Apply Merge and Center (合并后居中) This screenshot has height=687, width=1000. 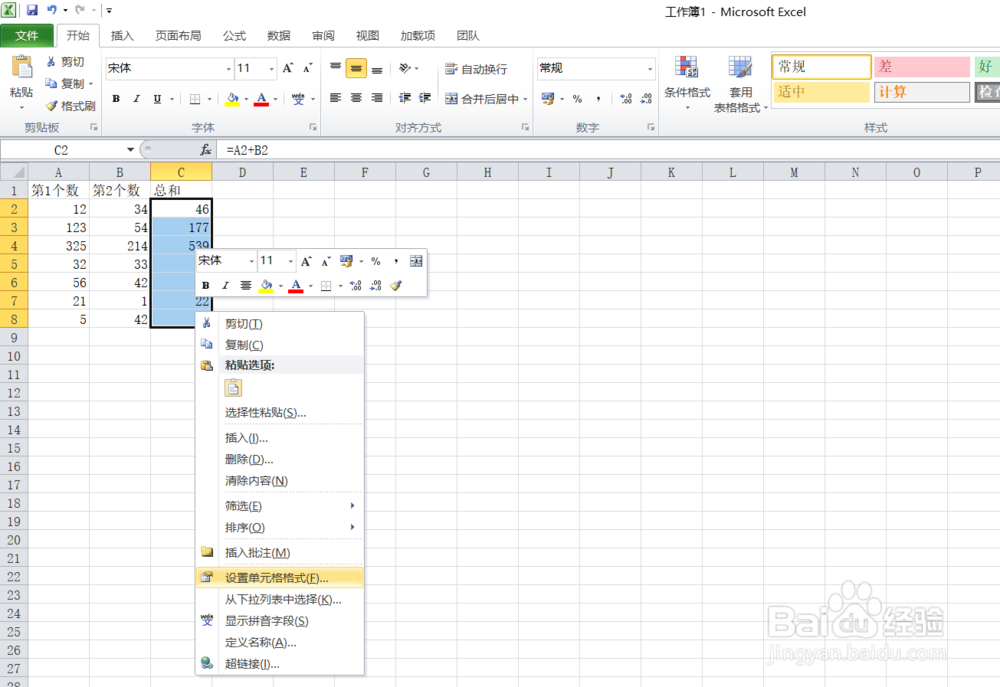pos(472,98)
